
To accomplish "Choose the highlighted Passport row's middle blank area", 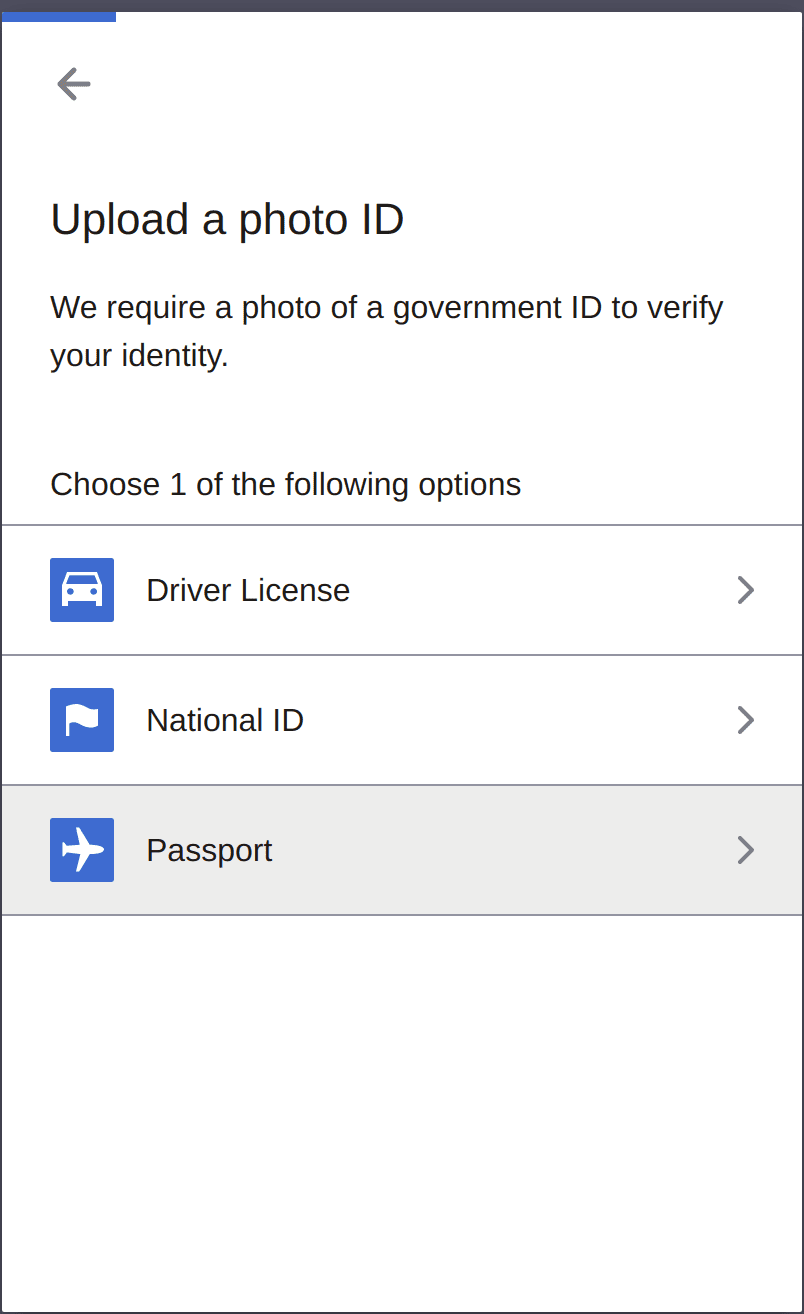I will [x=500, y=850].
